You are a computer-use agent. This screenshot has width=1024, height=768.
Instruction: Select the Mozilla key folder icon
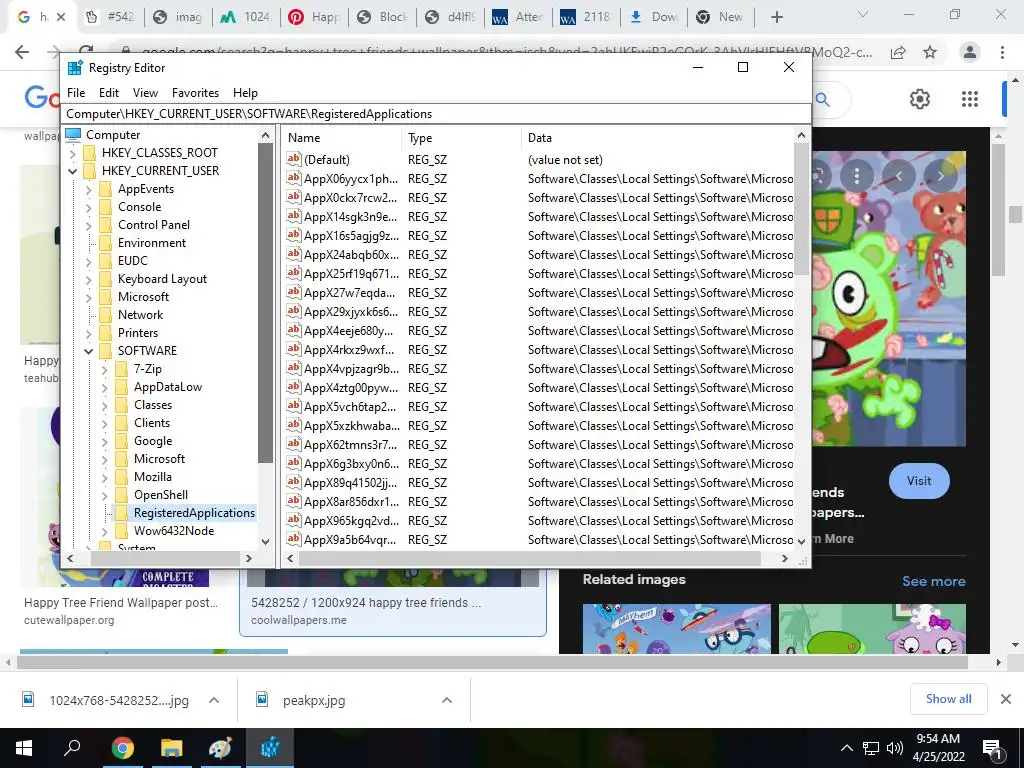(x=121, y=477)
